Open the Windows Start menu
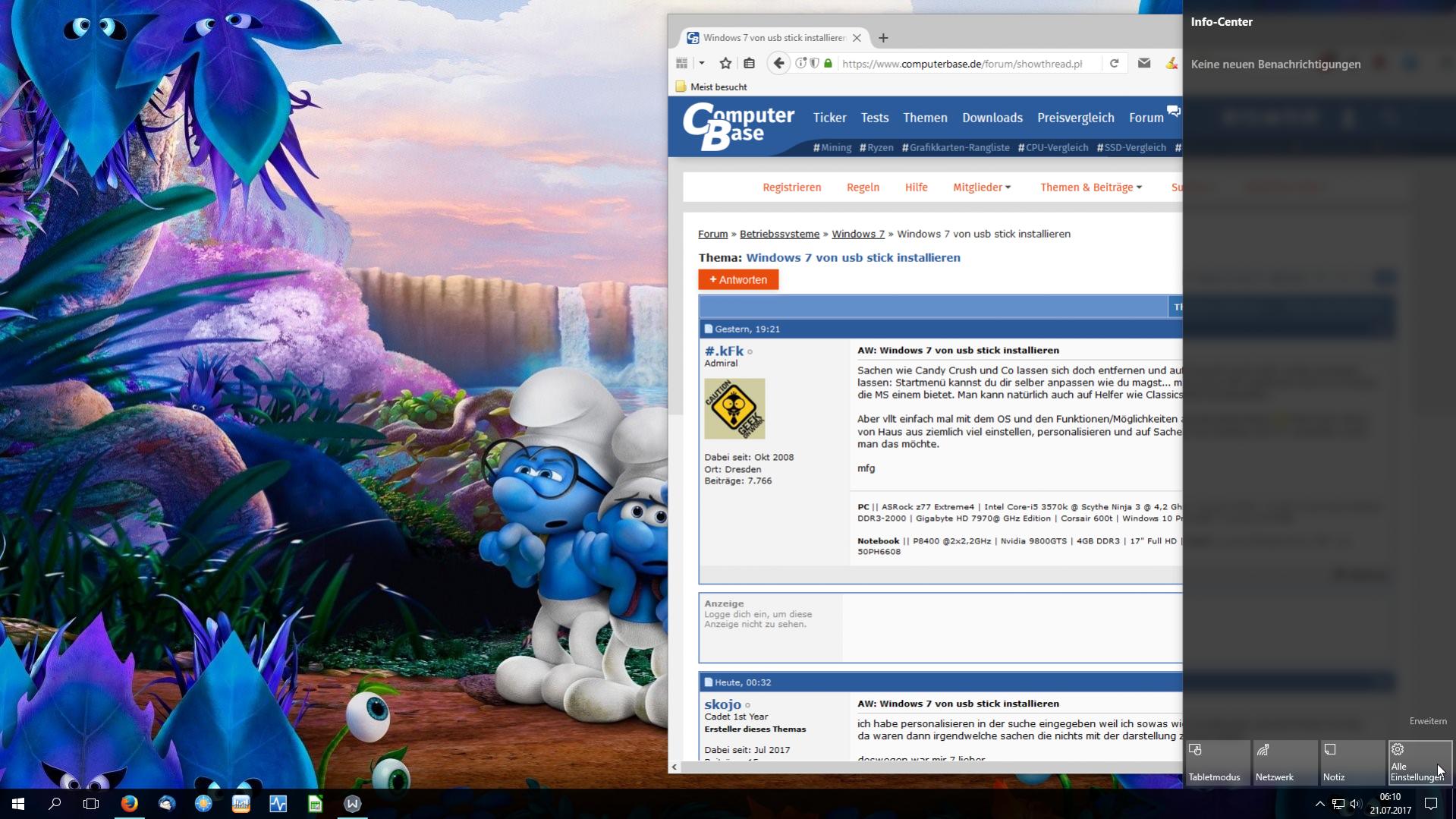Viewport: 1456px width, 819px height. (18, 803)
